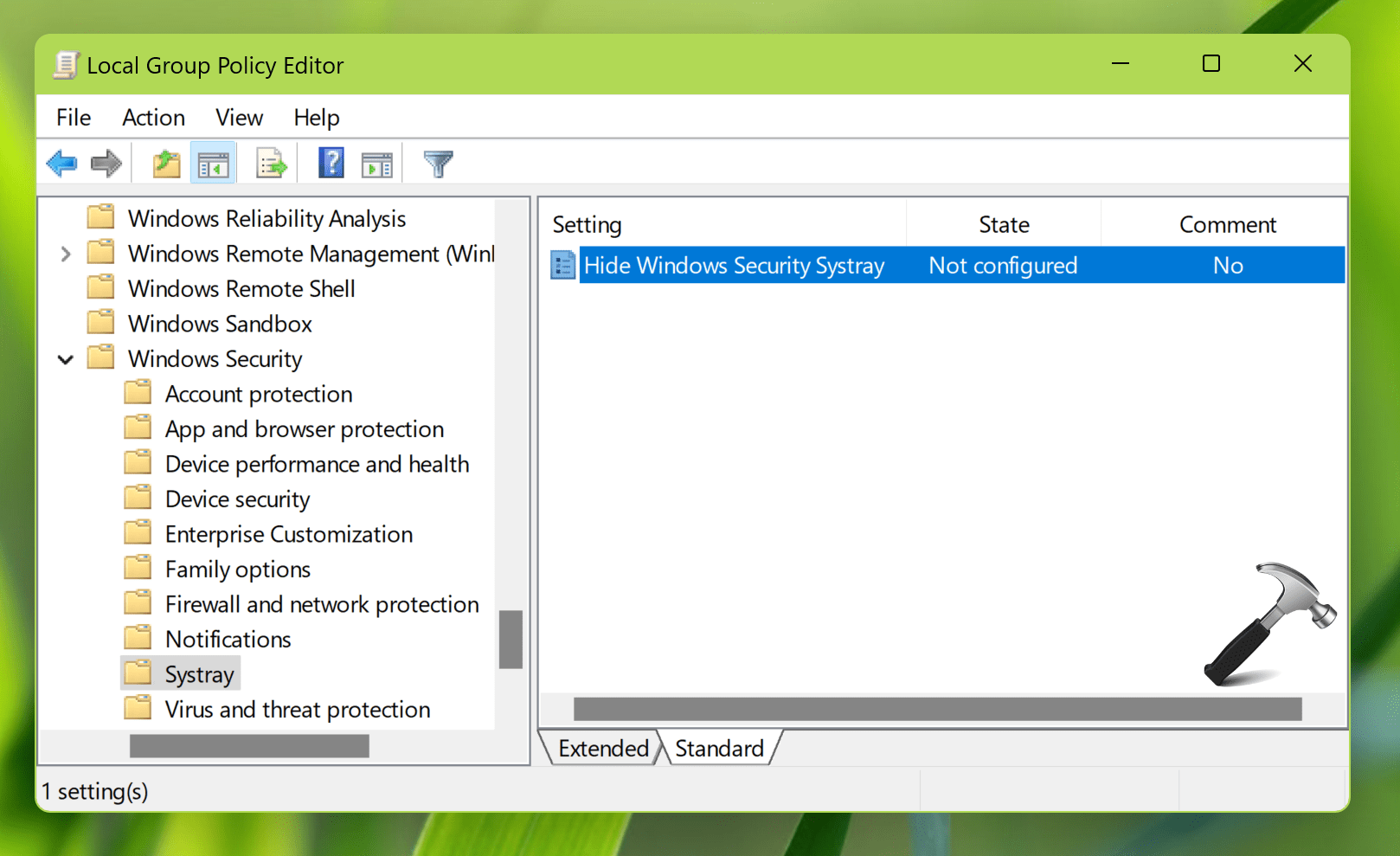Image resolution: width=1400 pixels, height=856 pixels.
Task: Toggle the console tree pane icon
Action: coord(212,163)
